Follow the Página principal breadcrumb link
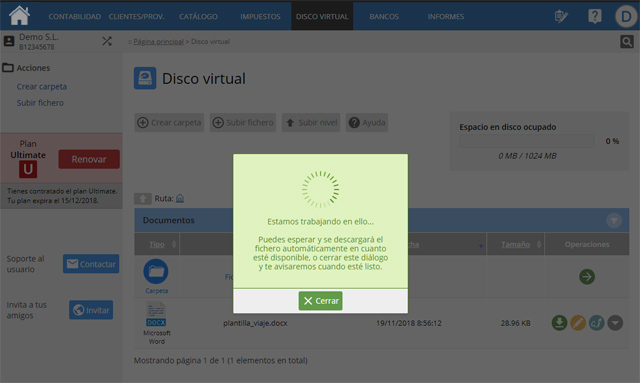This screenshot has height=383, width=640. click(x=158, y=42)
